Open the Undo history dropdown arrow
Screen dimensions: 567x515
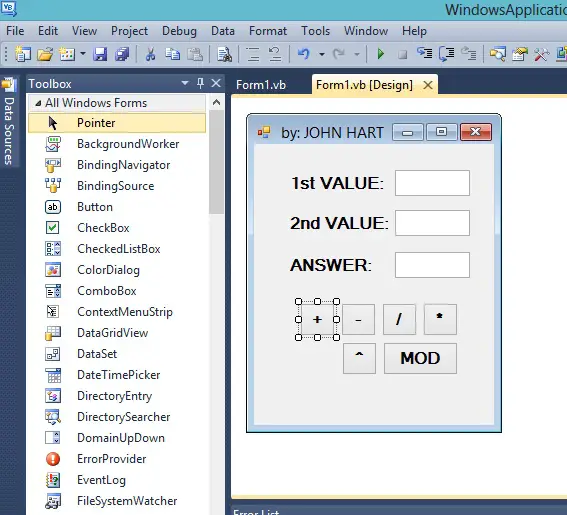[321, 55]
